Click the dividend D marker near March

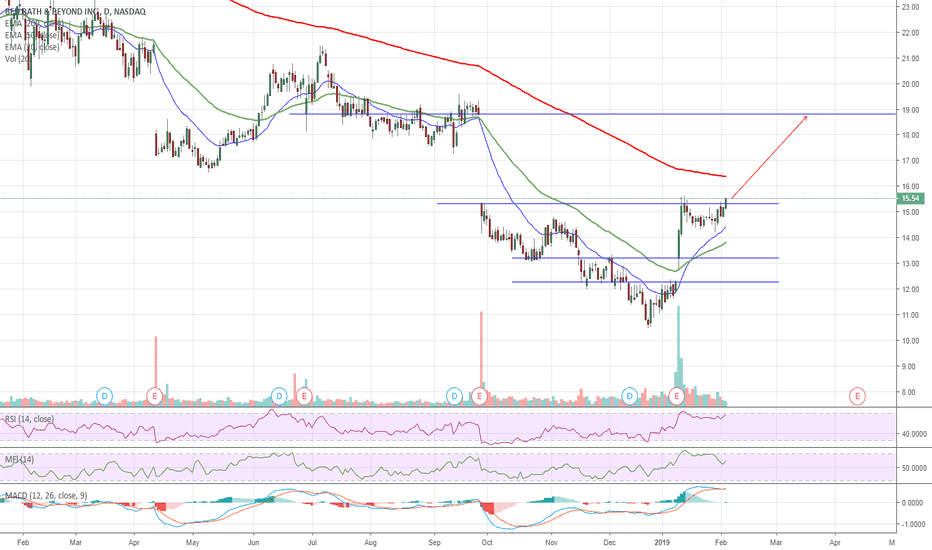(104, 396)
